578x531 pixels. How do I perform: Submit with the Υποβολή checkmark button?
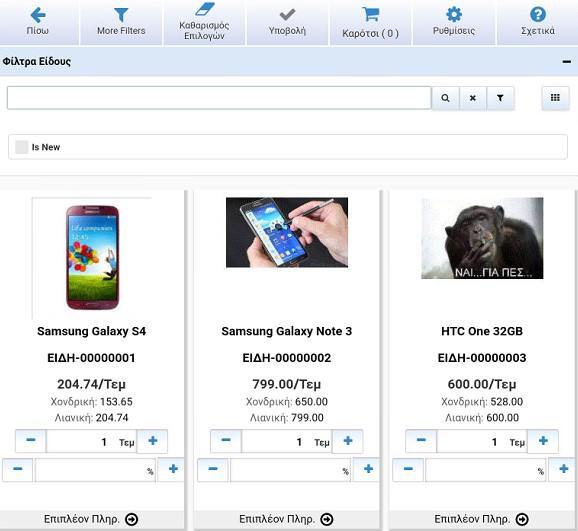tap(287, 22)
